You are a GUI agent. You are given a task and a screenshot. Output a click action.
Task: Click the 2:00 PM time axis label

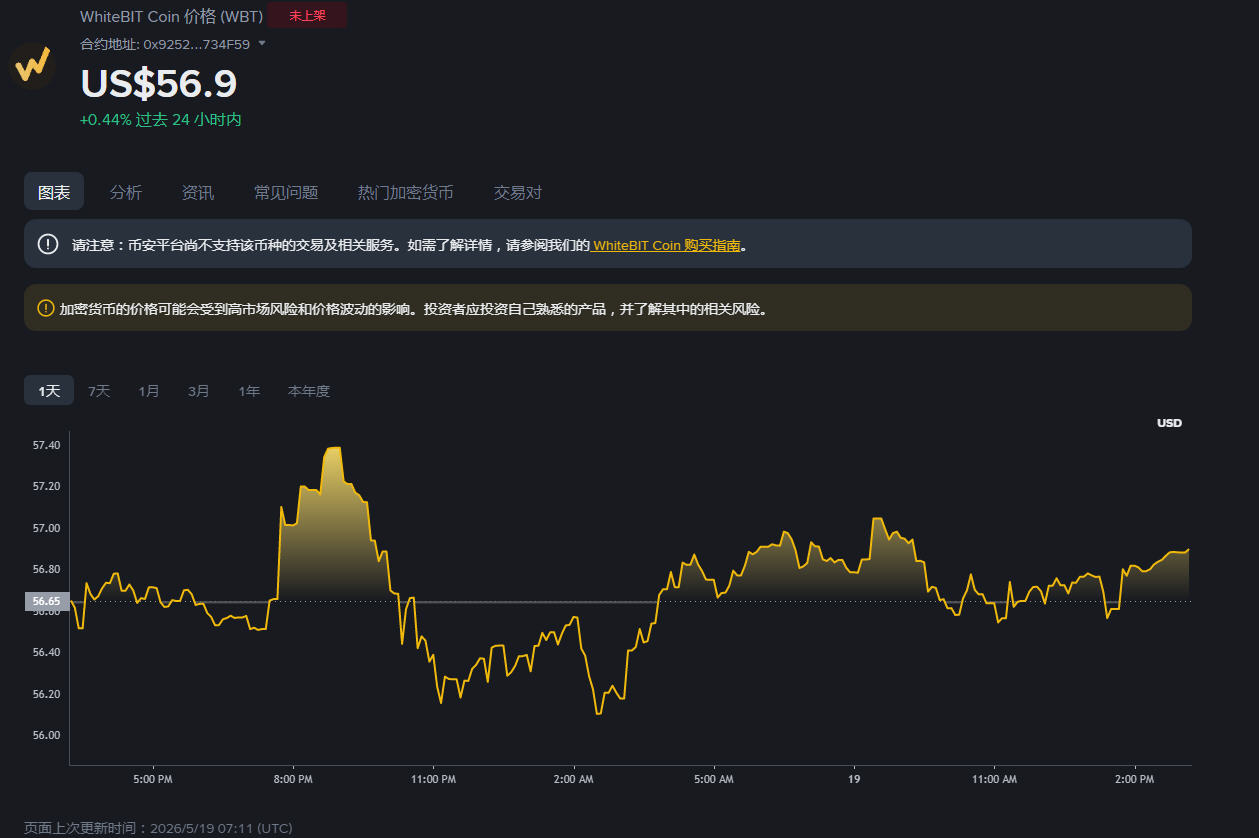coord(1134,779)
